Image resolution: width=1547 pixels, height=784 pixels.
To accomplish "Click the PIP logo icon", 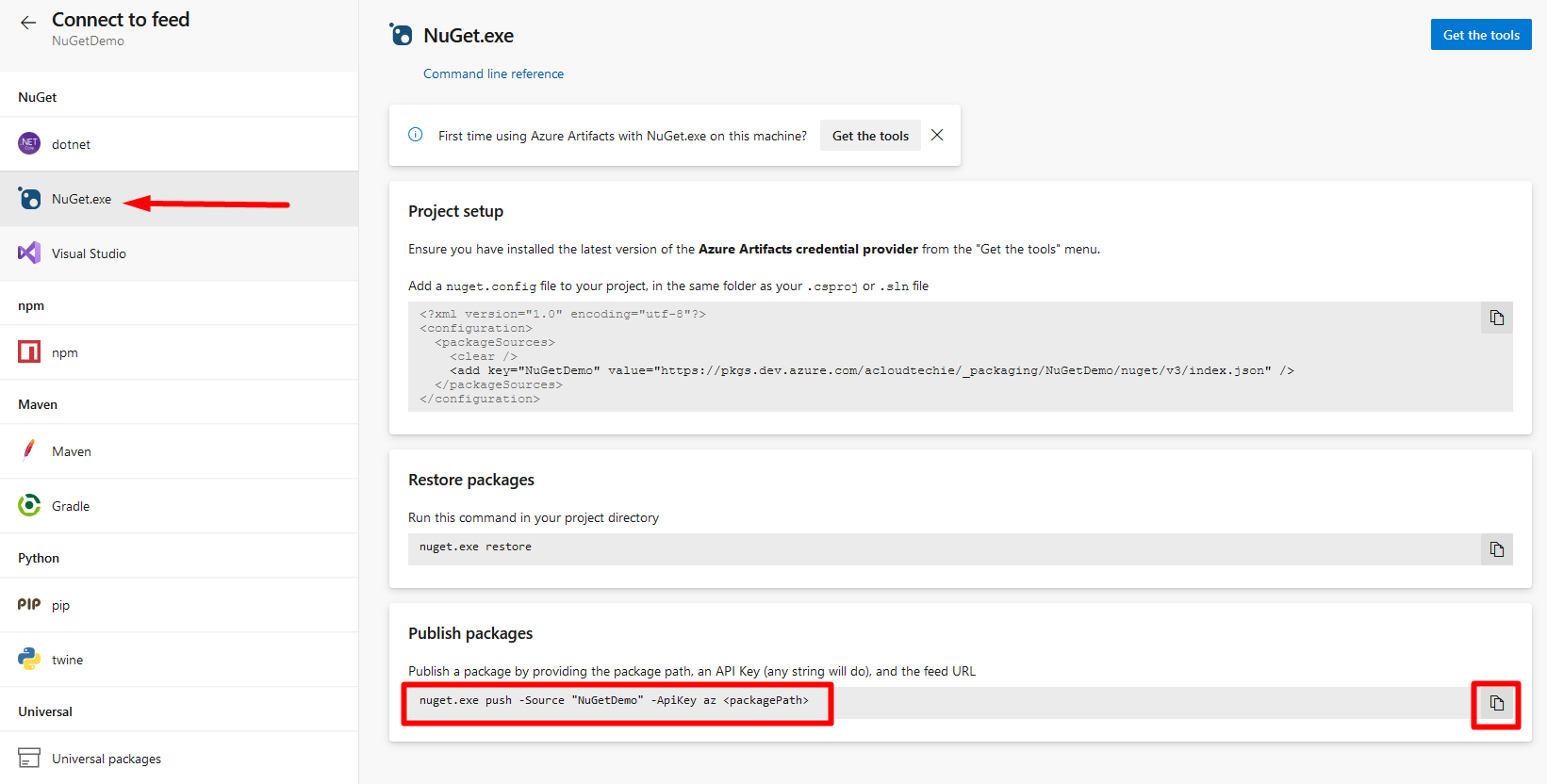I will click(29, 604).
